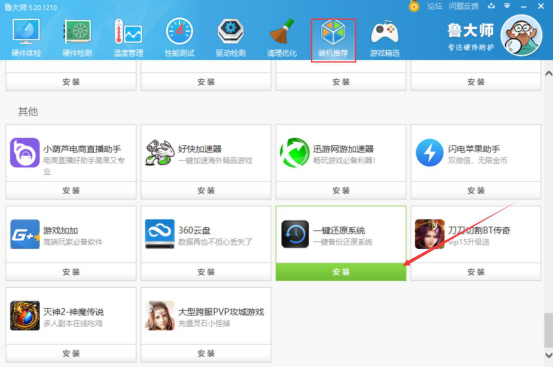Viewport: 554px width, 367px height.
Task: Open the main menu dropdown arrow icon
Action: coord(507,6)
